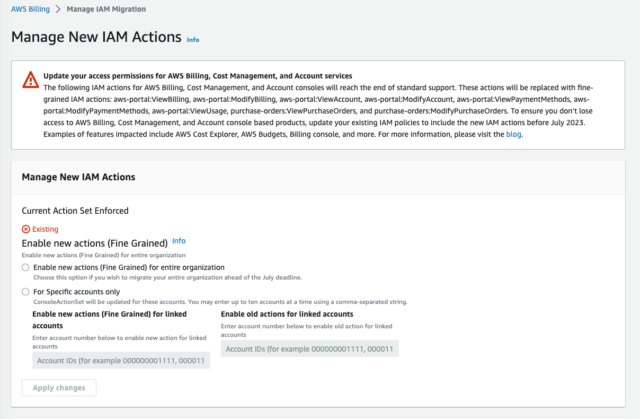Click the main Manage New IAM Actions title
The image size is (640, 419).
tap(96, 37)
